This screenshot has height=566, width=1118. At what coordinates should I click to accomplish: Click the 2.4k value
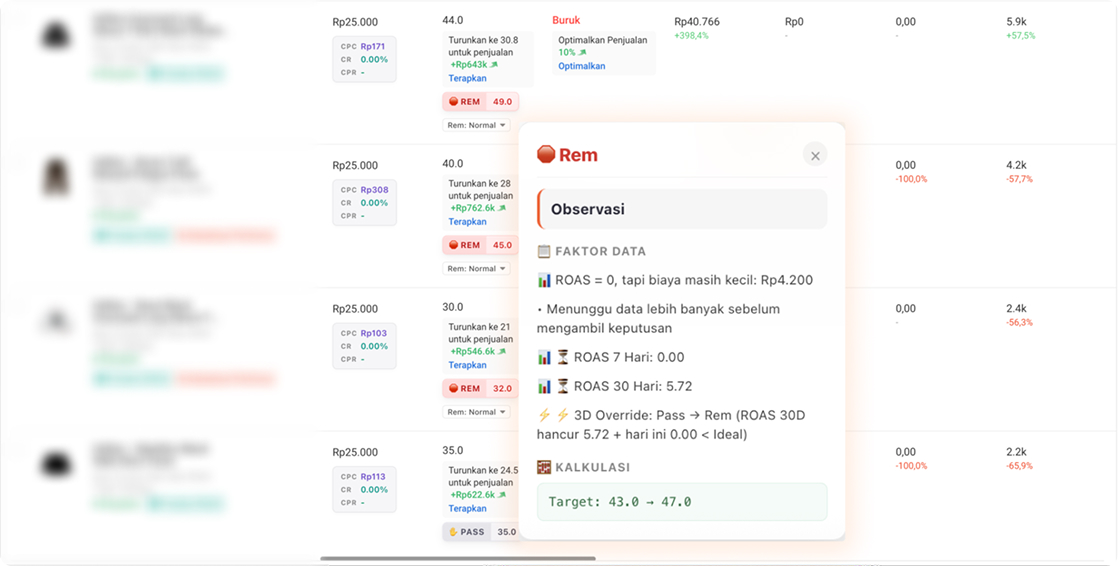pos(1016,308)
